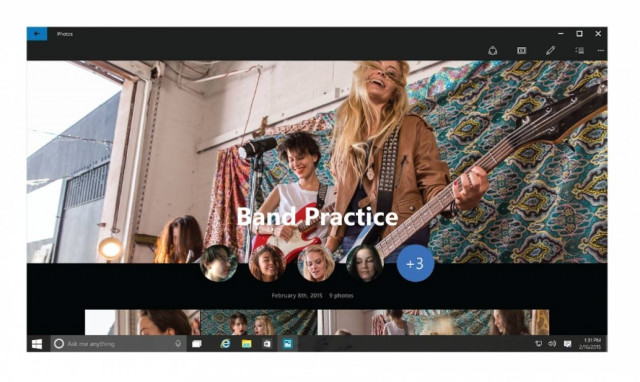Open the Action Center notifications icon
Viewport: 640px width, 382px height.
567,344
